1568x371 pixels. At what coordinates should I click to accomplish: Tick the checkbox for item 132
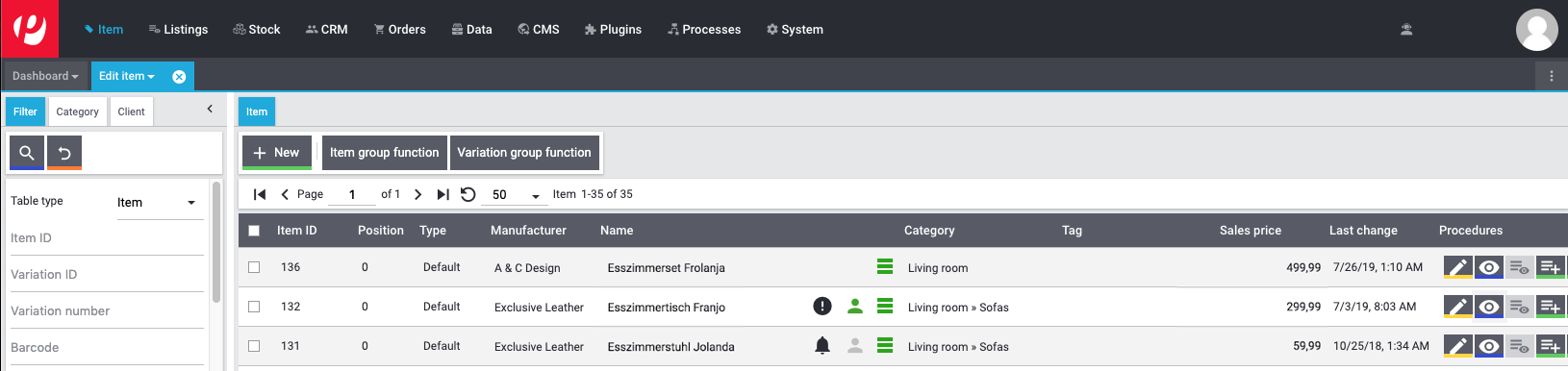tap(254, 307)
